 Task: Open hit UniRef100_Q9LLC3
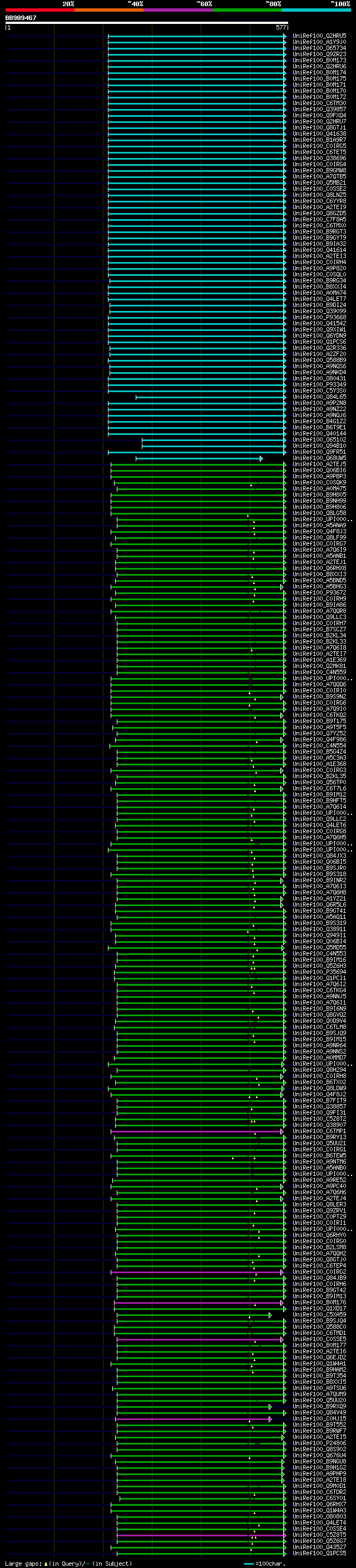click(x=319, y=617)
